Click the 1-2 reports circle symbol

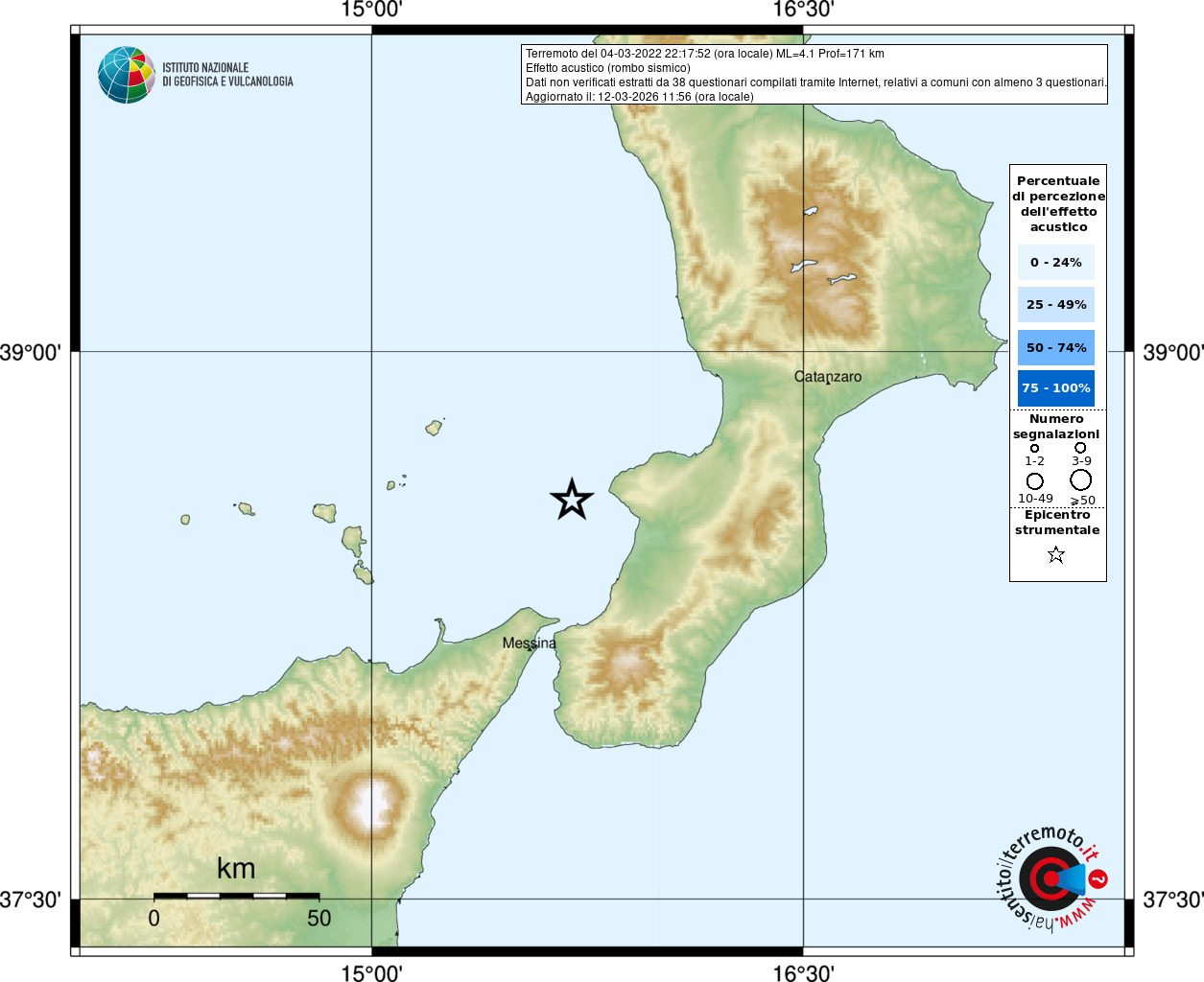coord(1034,448)
